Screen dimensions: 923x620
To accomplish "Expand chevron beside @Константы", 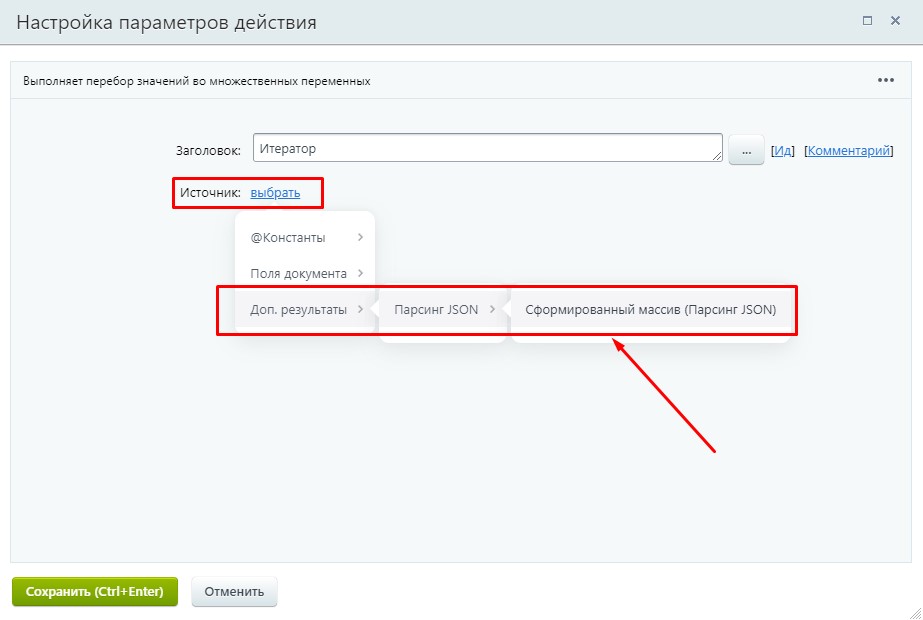I will pyautogui.click(x=360, y=237).
